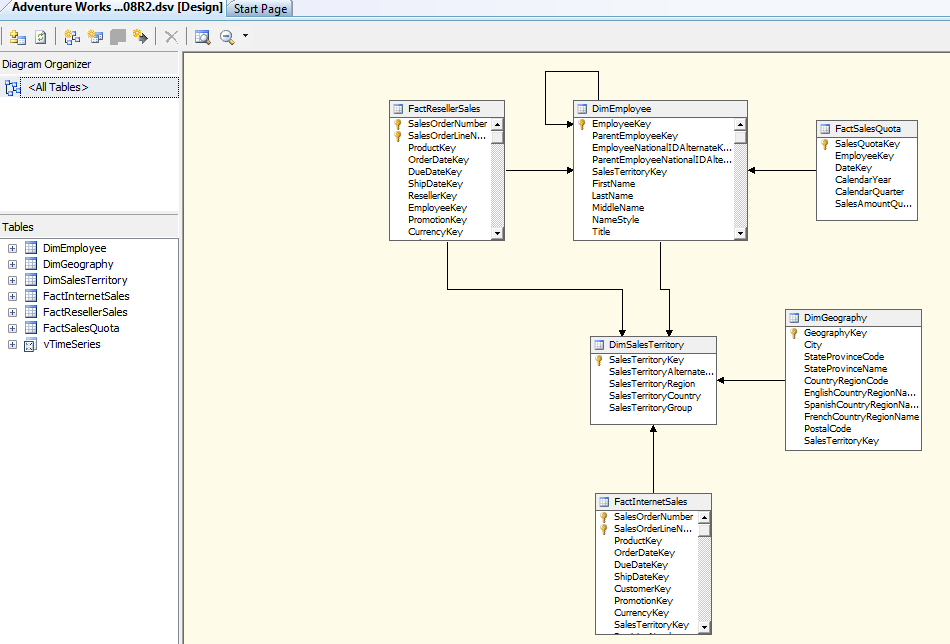Screen dimensions: 950x644
Task: Select CalendarYear column in FactSalesQuota
Action: [x=863, y=180]
